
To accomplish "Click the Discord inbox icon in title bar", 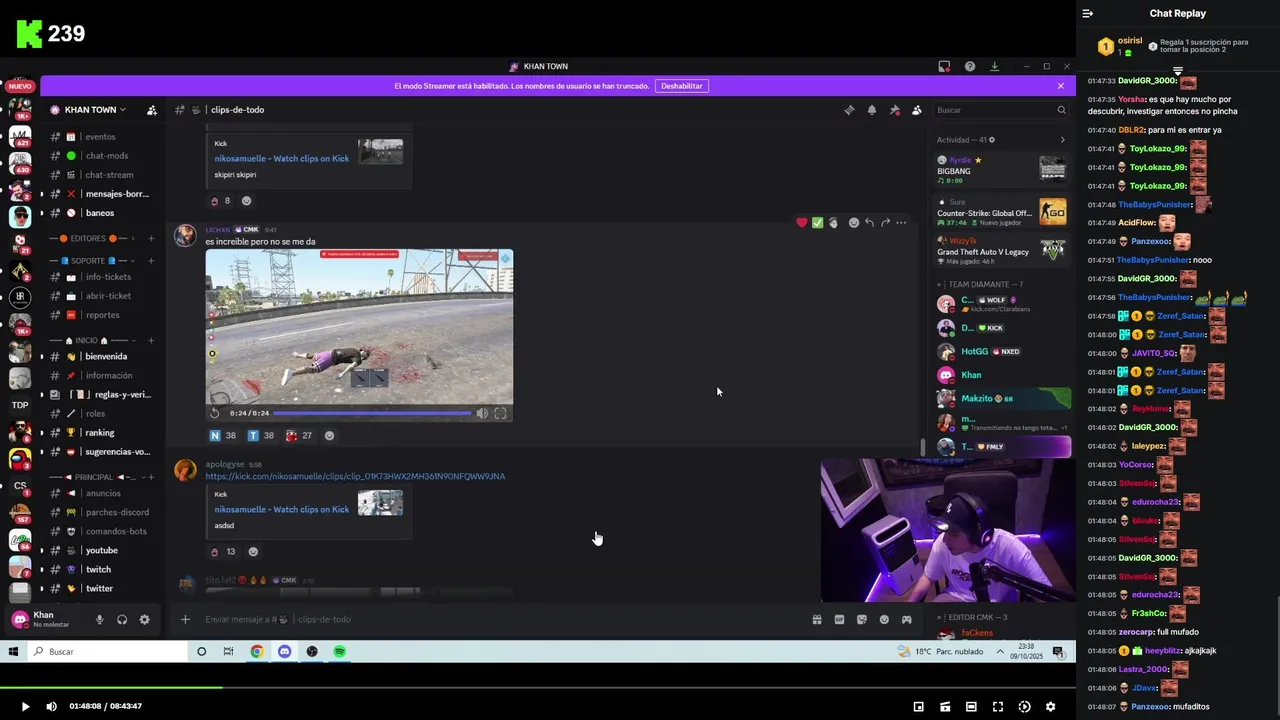I will [x=944, y=67].
